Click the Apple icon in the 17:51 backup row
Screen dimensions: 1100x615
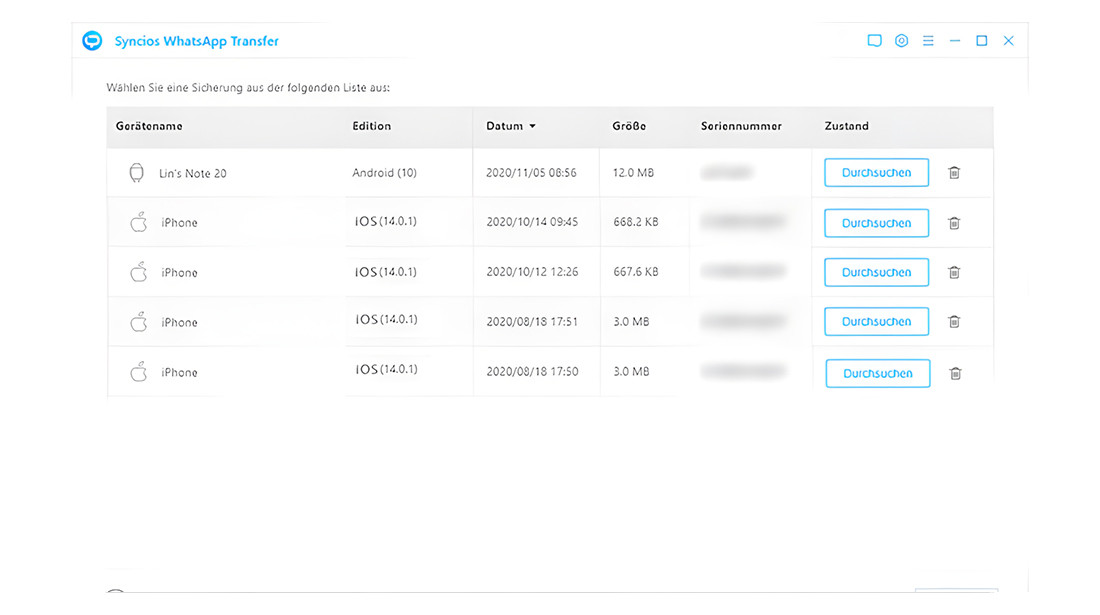tap(139, 321)
